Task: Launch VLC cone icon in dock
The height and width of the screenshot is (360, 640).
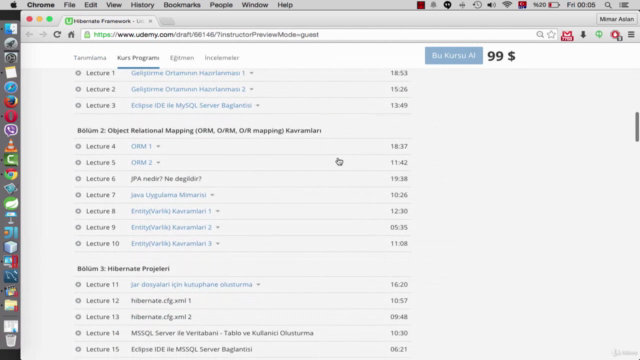Action: pos(11,145)
